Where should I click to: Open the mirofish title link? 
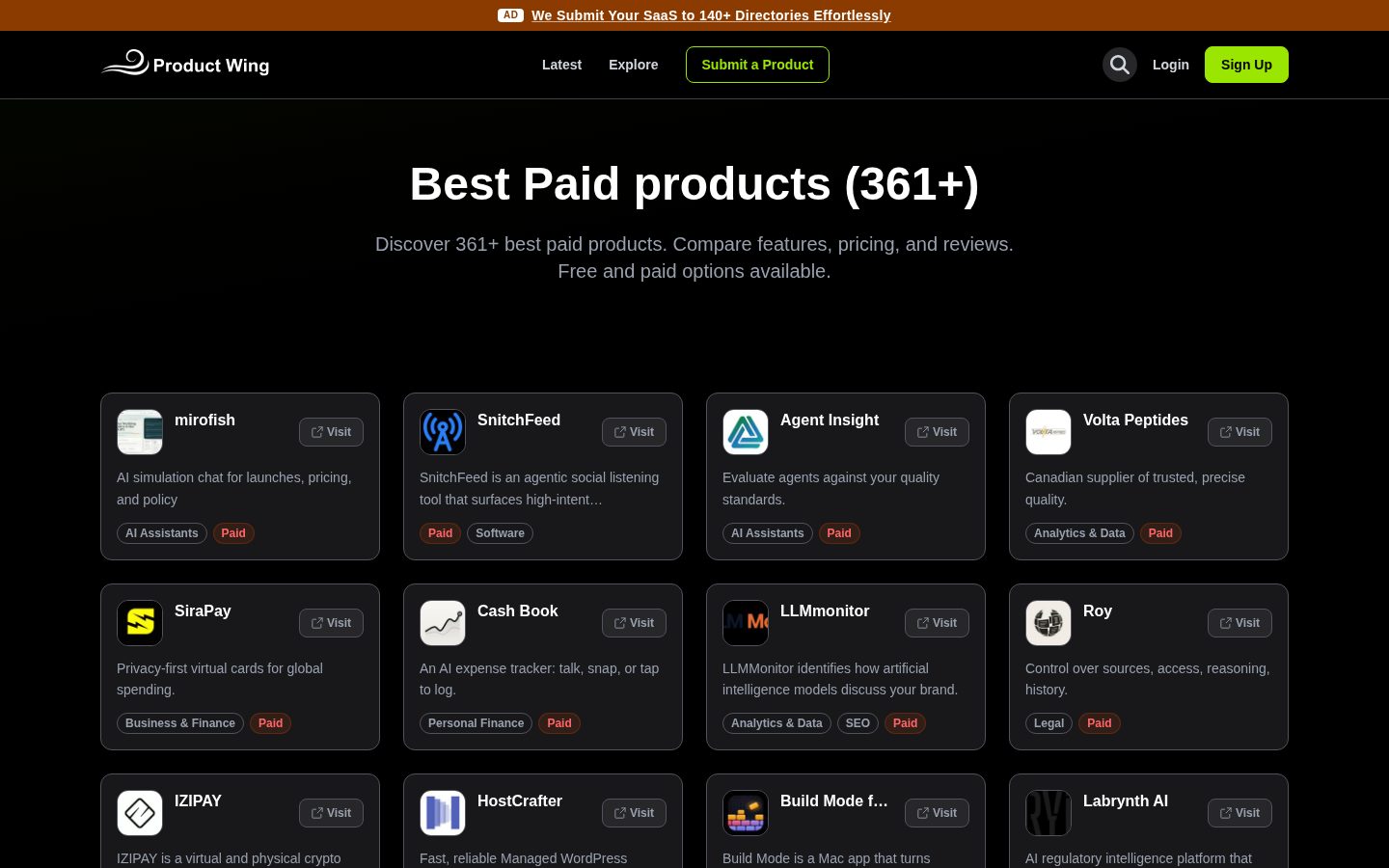pyautogui.click(x=204, y=420)
